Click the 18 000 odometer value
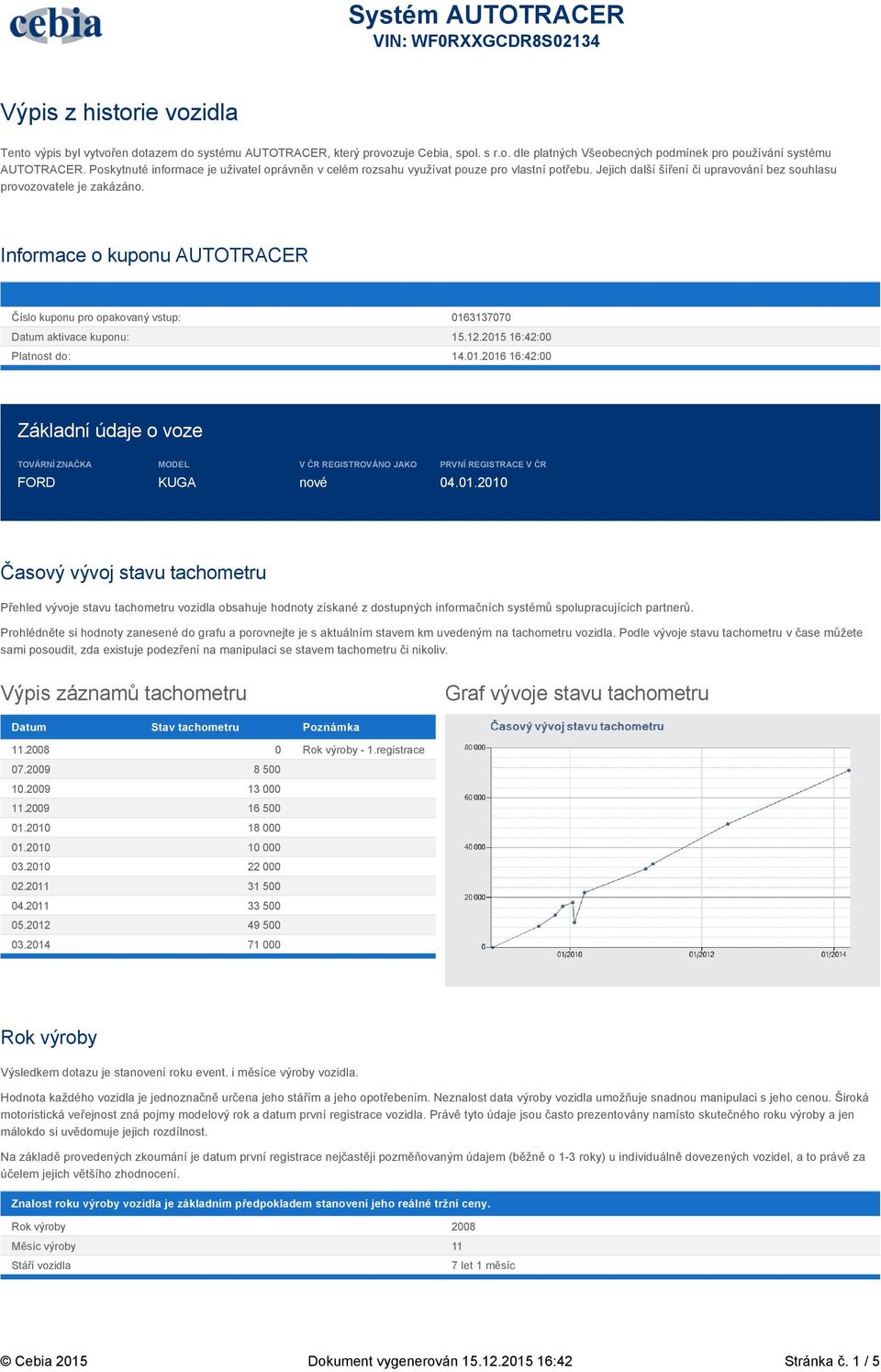 point(264,828)
